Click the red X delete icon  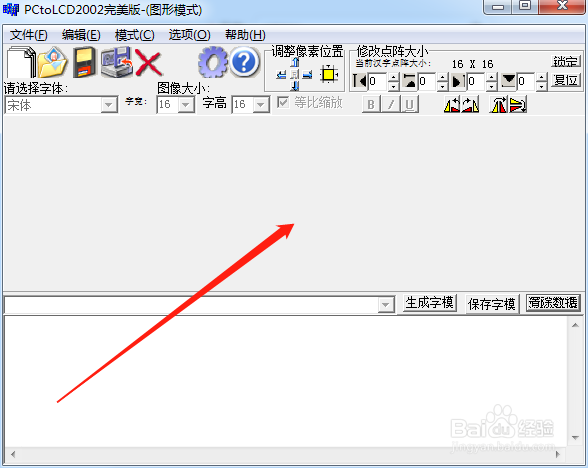click(148, 63)
